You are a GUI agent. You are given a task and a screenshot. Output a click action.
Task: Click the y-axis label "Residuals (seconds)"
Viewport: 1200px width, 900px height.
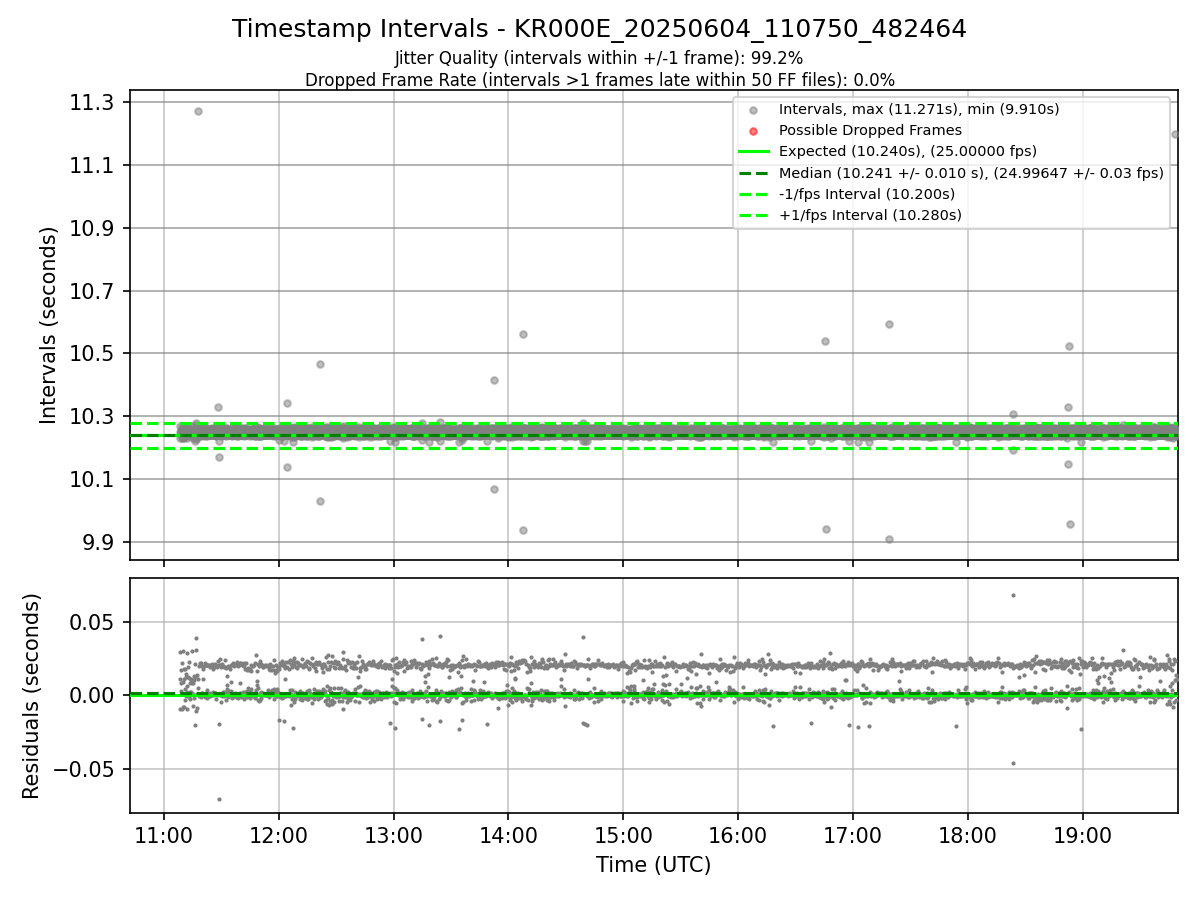(x=32, y=696)
